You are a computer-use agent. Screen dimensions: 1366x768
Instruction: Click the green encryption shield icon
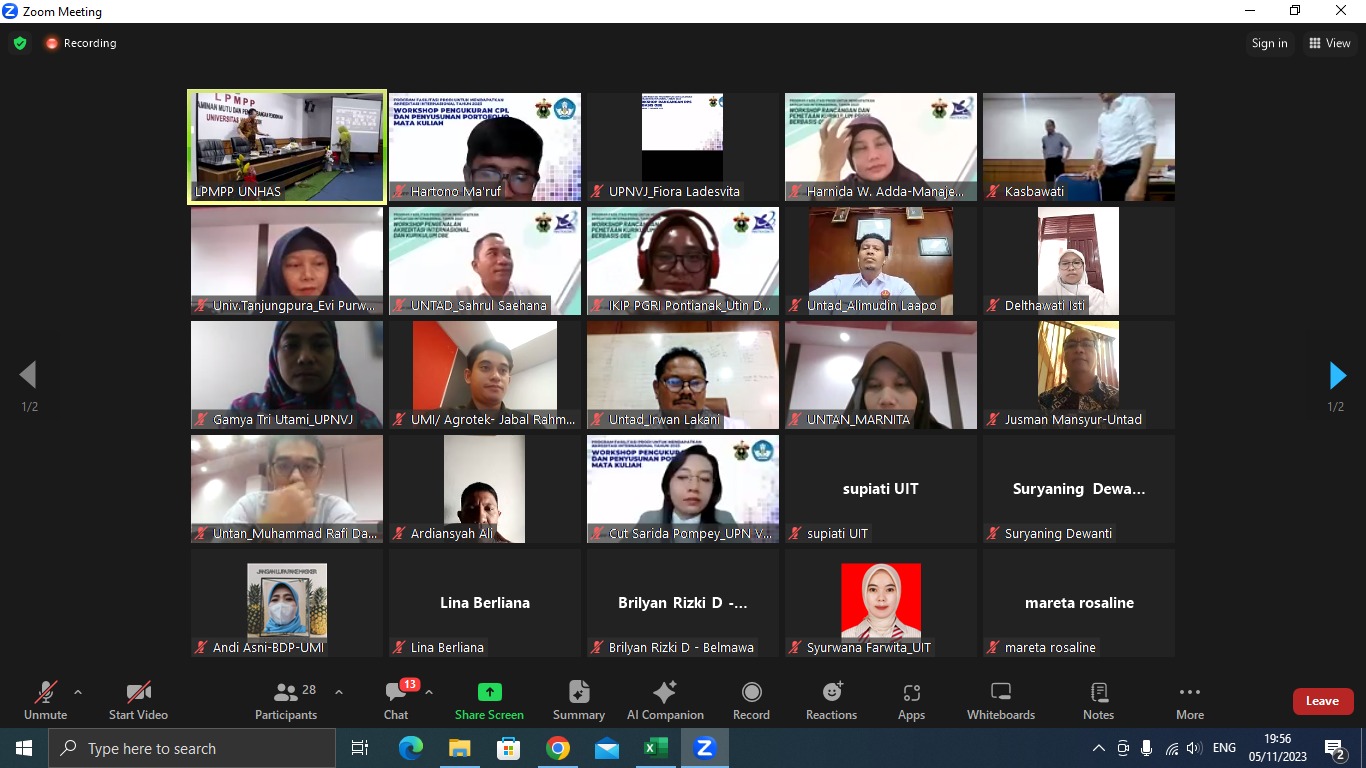pos(20,43)
